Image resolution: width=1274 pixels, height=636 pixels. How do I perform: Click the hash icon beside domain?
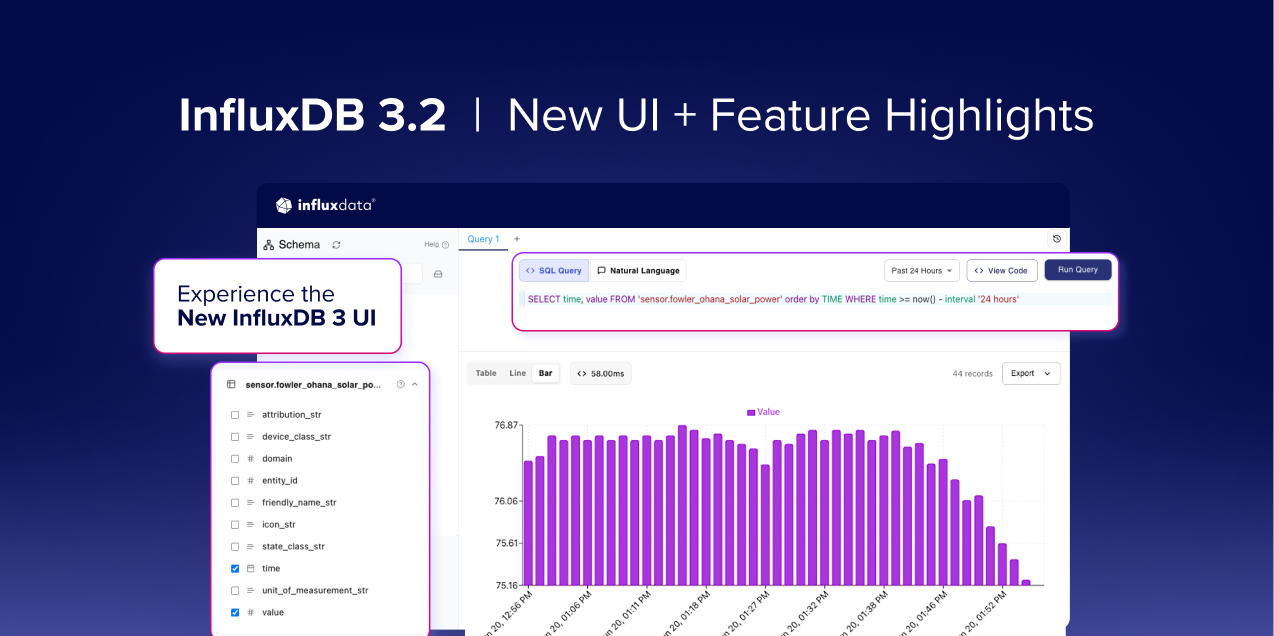250,458
